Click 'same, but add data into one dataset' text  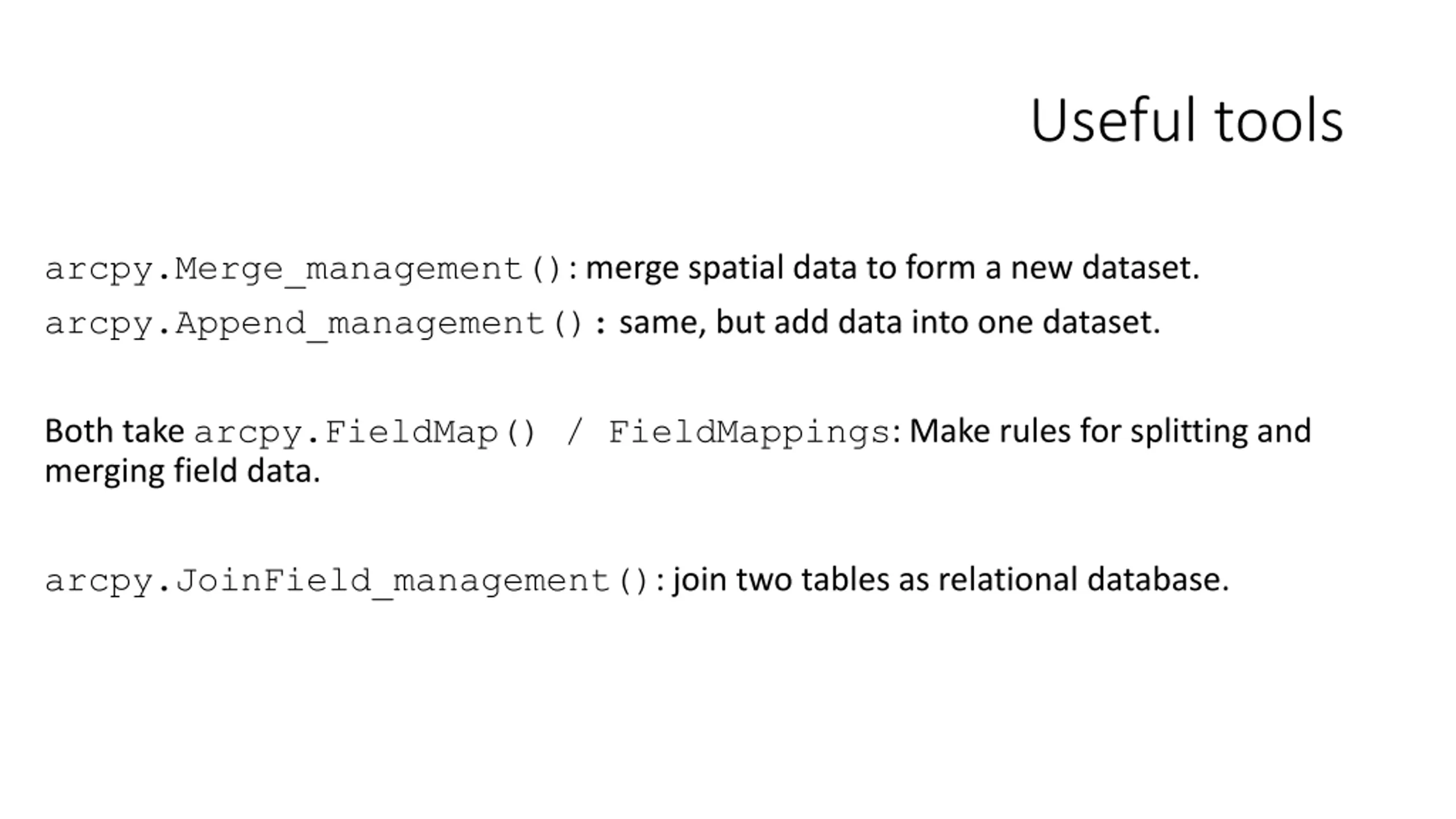click(890, 322)
